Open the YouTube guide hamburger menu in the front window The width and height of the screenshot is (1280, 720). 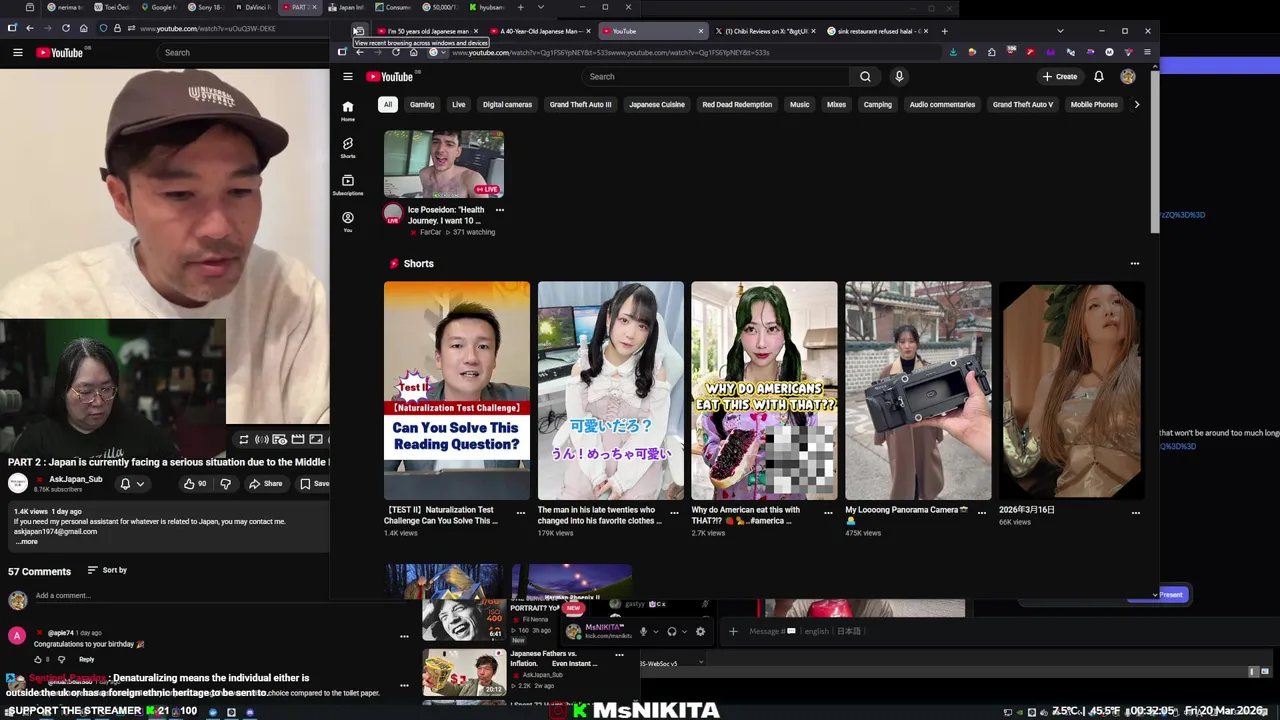pos(348,77)
